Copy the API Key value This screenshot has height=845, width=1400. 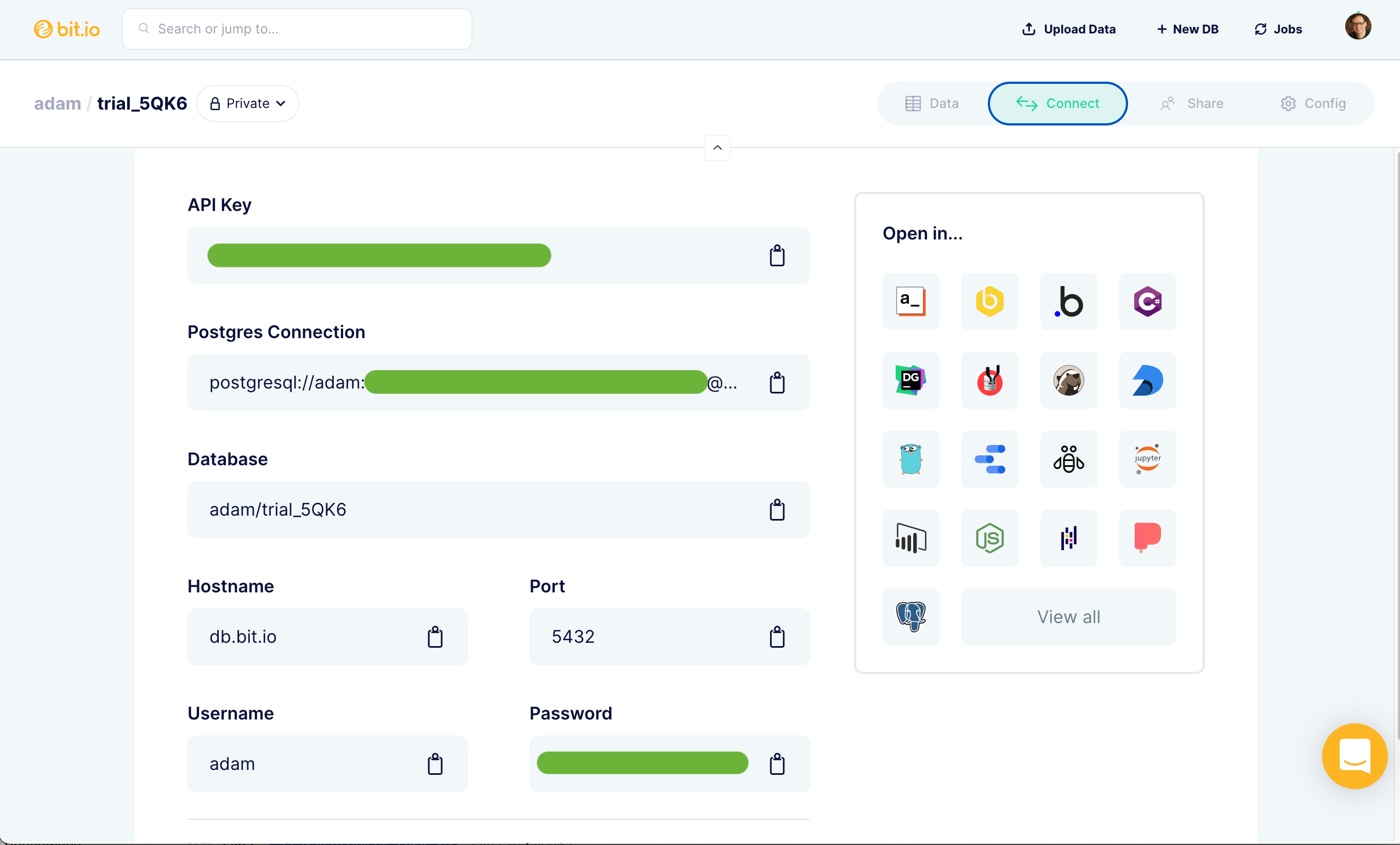pos(777,255)
